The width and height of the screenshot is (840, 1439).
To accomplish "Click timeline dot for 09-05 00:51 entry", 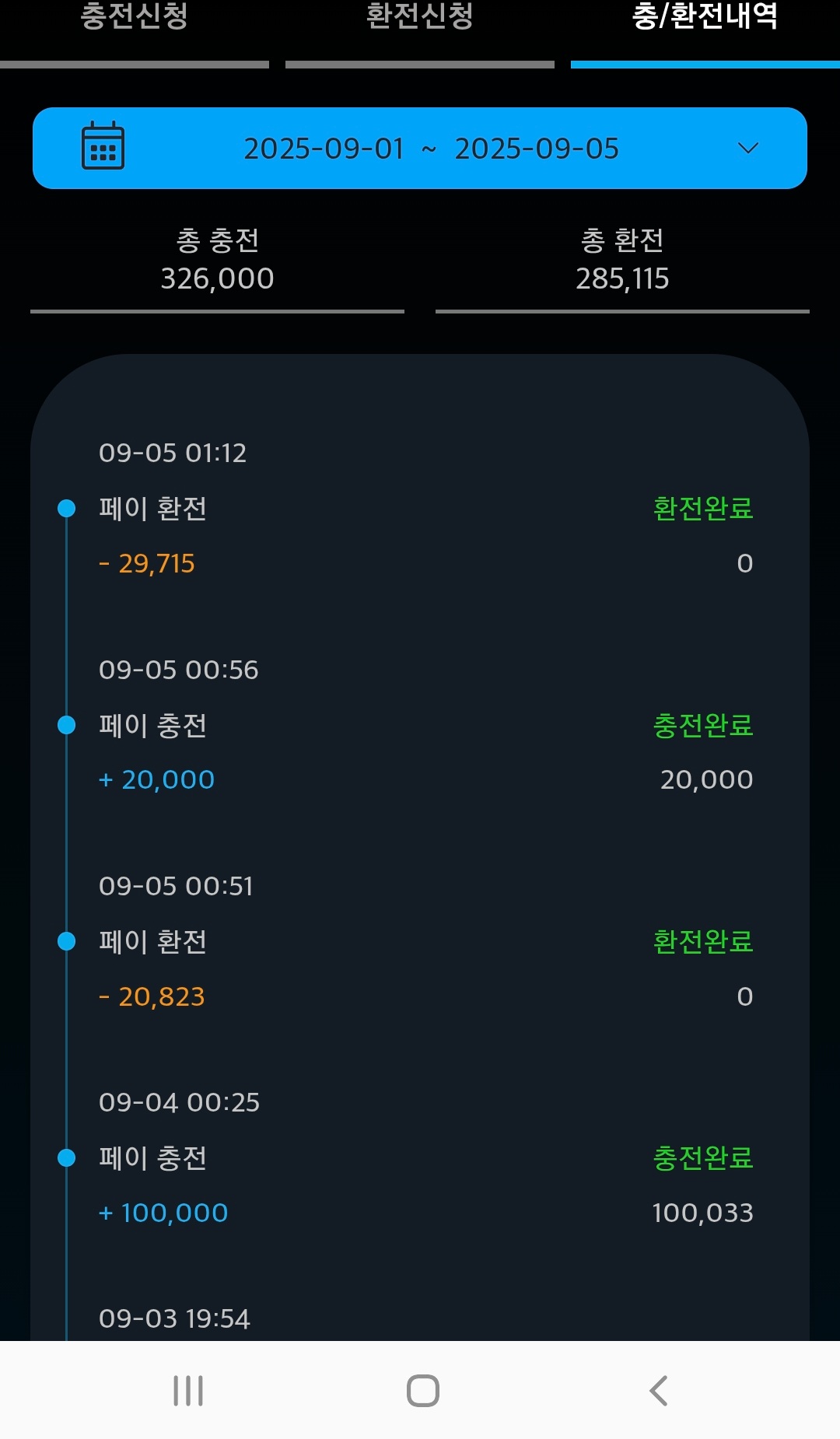I will (x=67, y=941).
